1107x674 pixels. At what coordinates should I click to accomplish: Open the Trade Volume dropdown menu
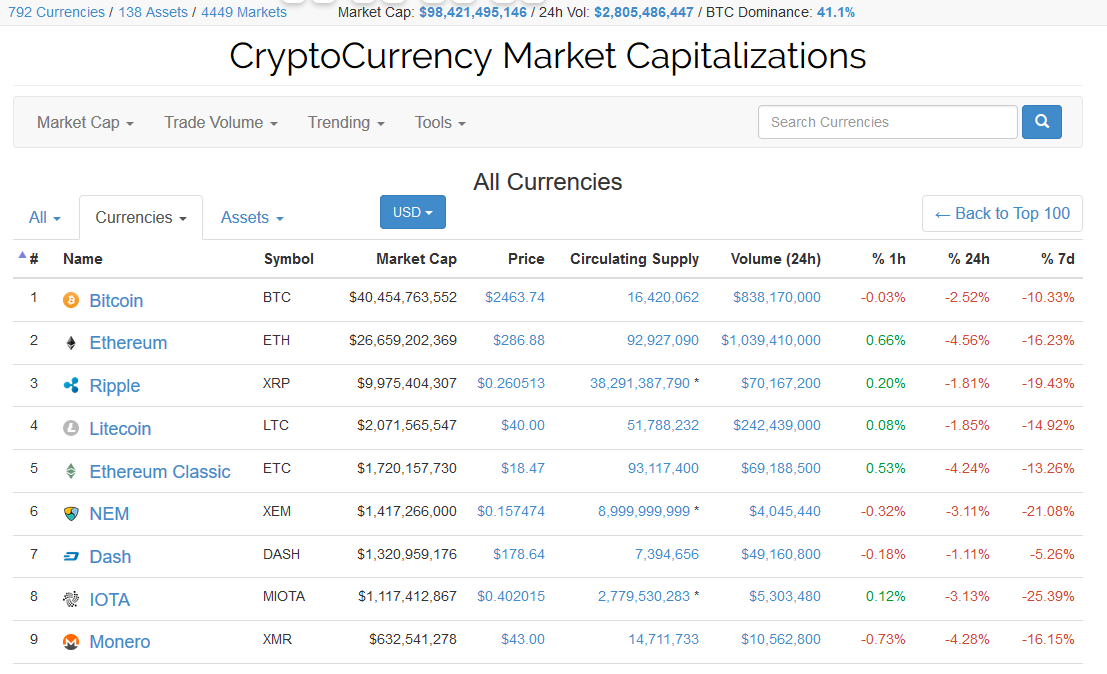pyautogui.click(x=220, y=123)
